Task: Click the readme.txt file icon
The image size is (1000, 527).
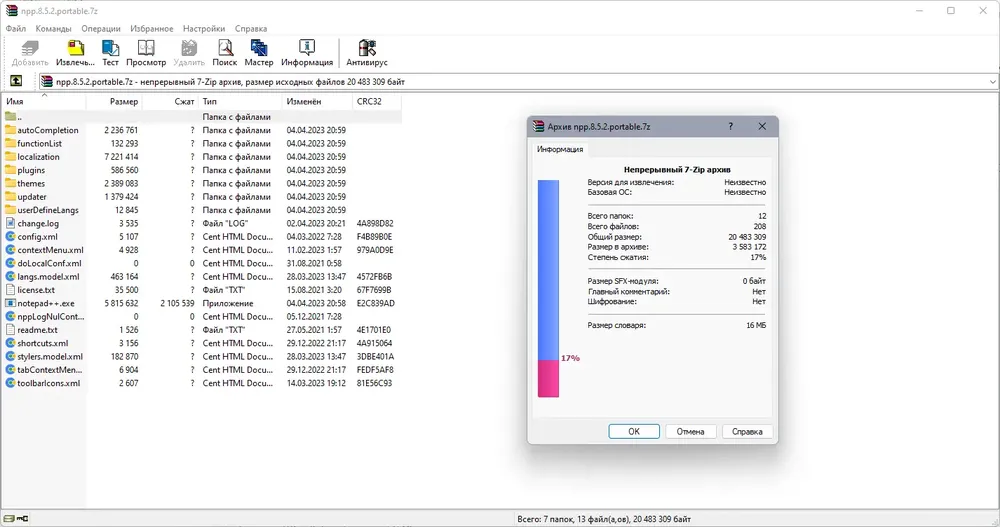Action: (10, 330)
